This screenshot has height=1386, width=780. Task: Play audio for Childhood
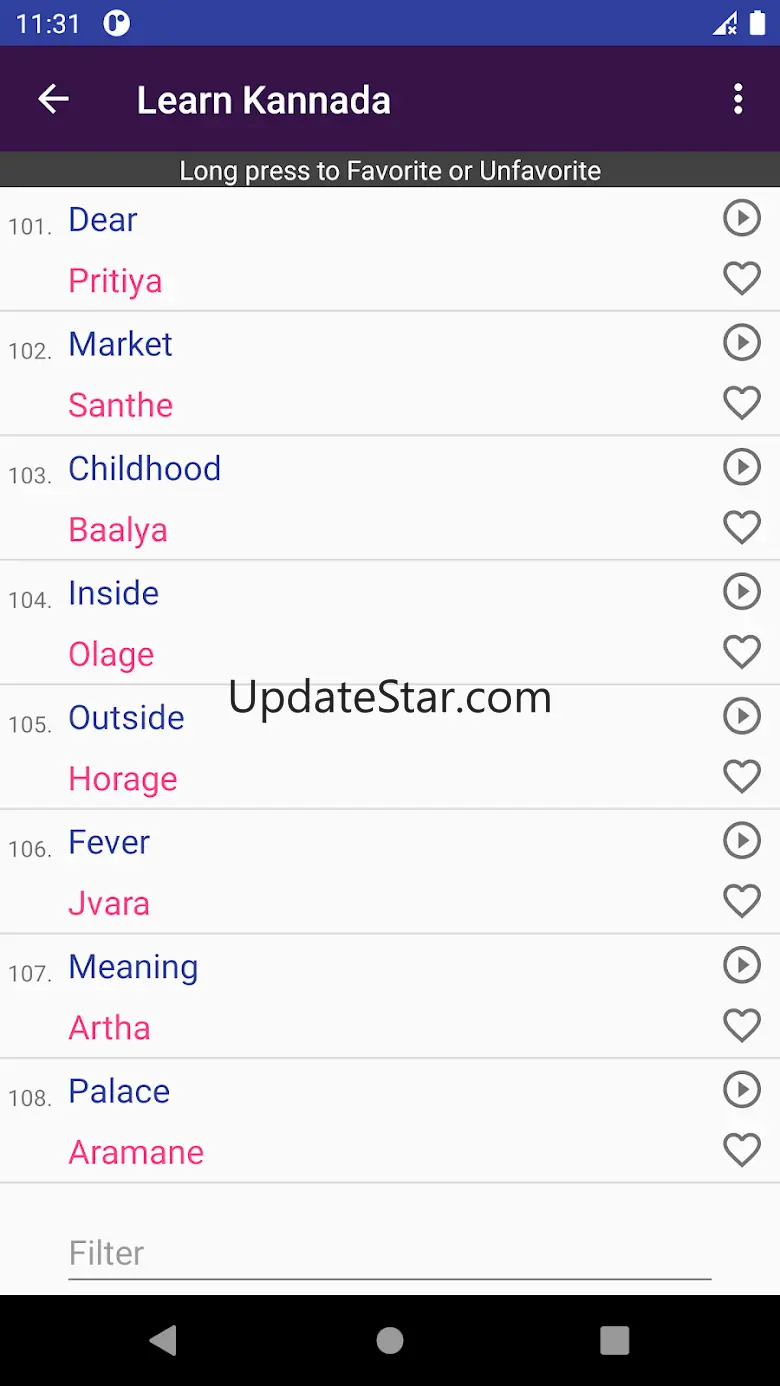tap(742, 467)
